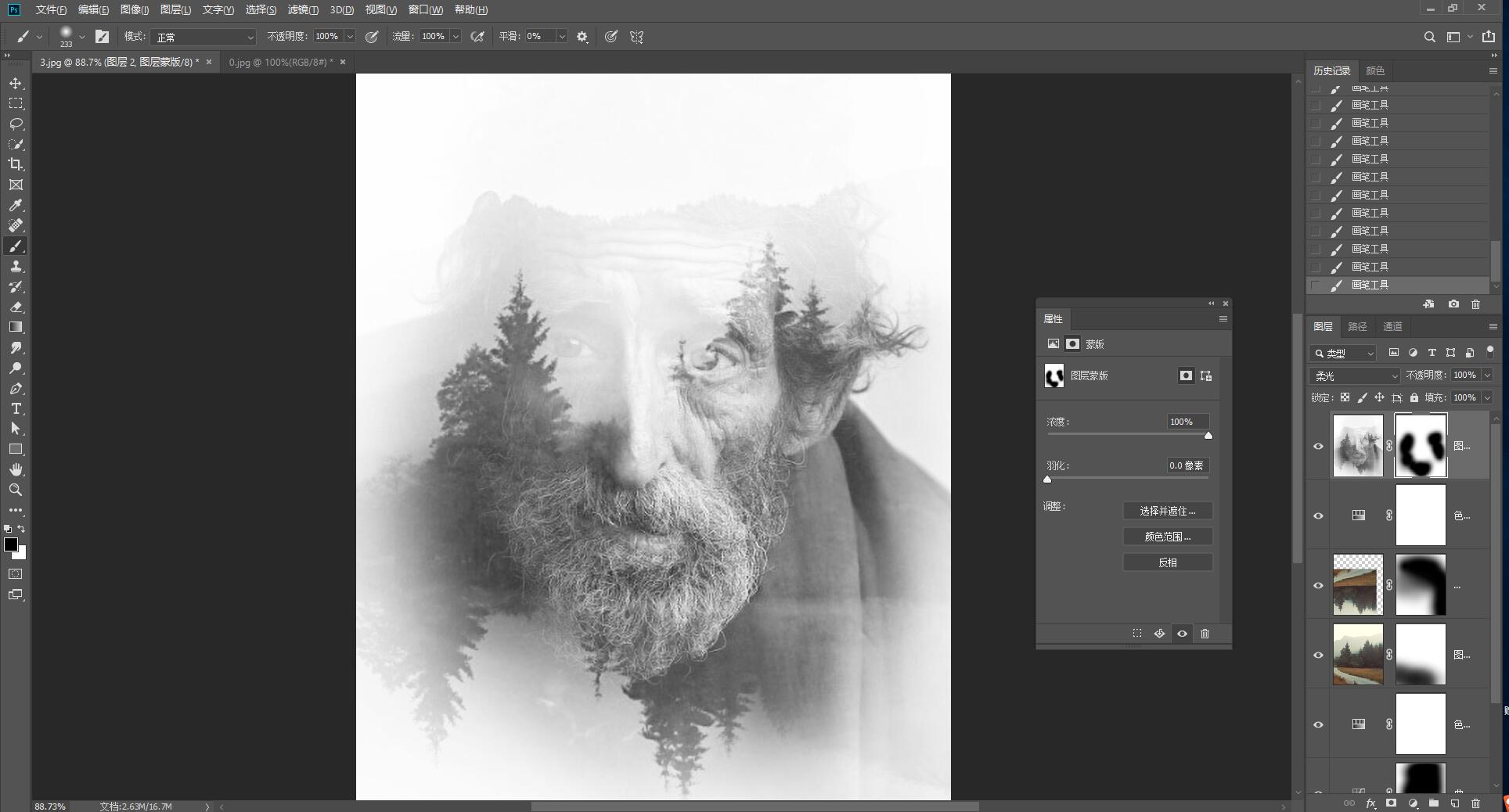Select the Gradient tool

tap(16, 327)
